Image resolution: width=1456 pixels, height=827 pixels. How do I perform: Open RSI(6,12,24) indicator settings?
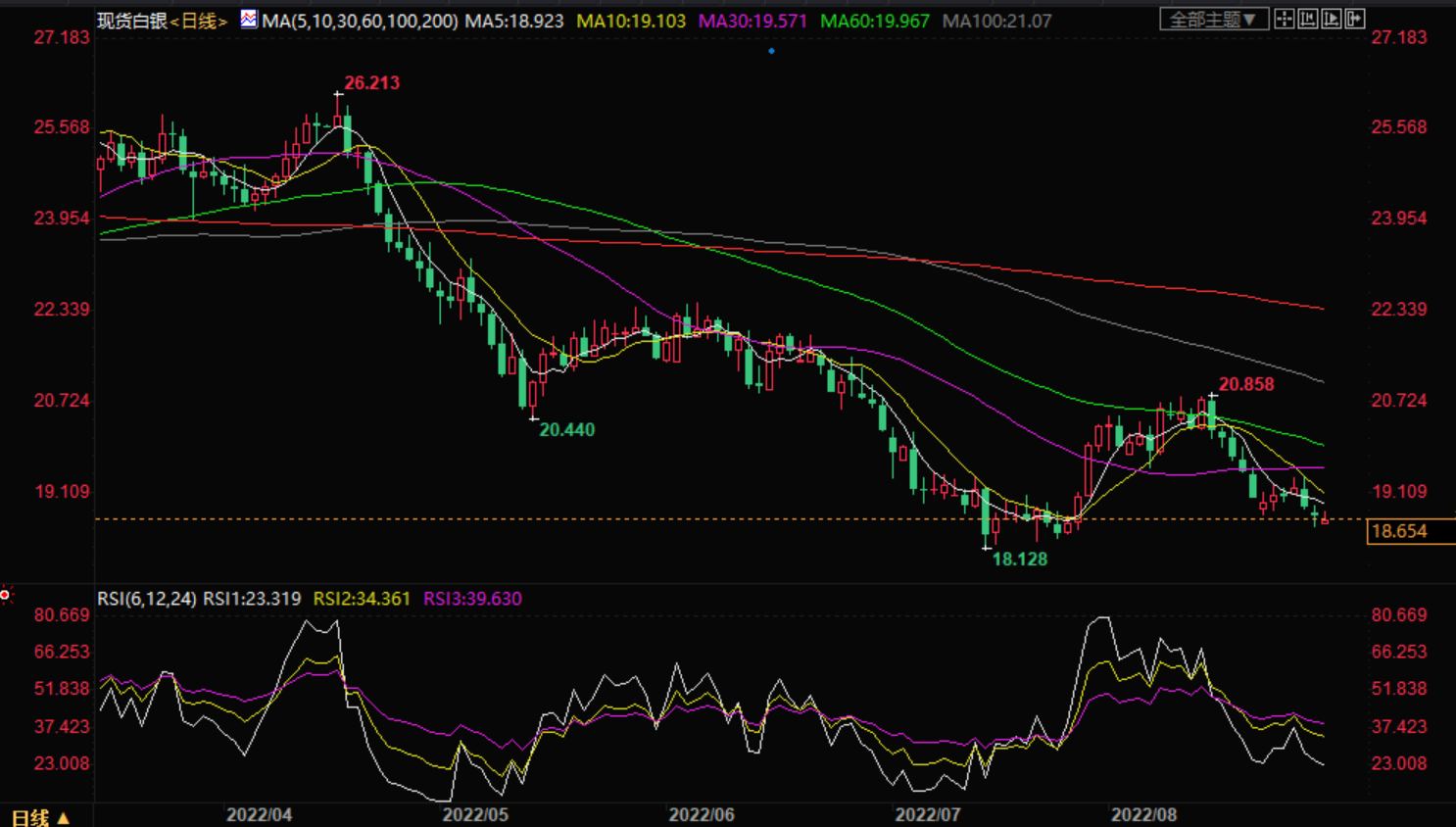point(147,598)
